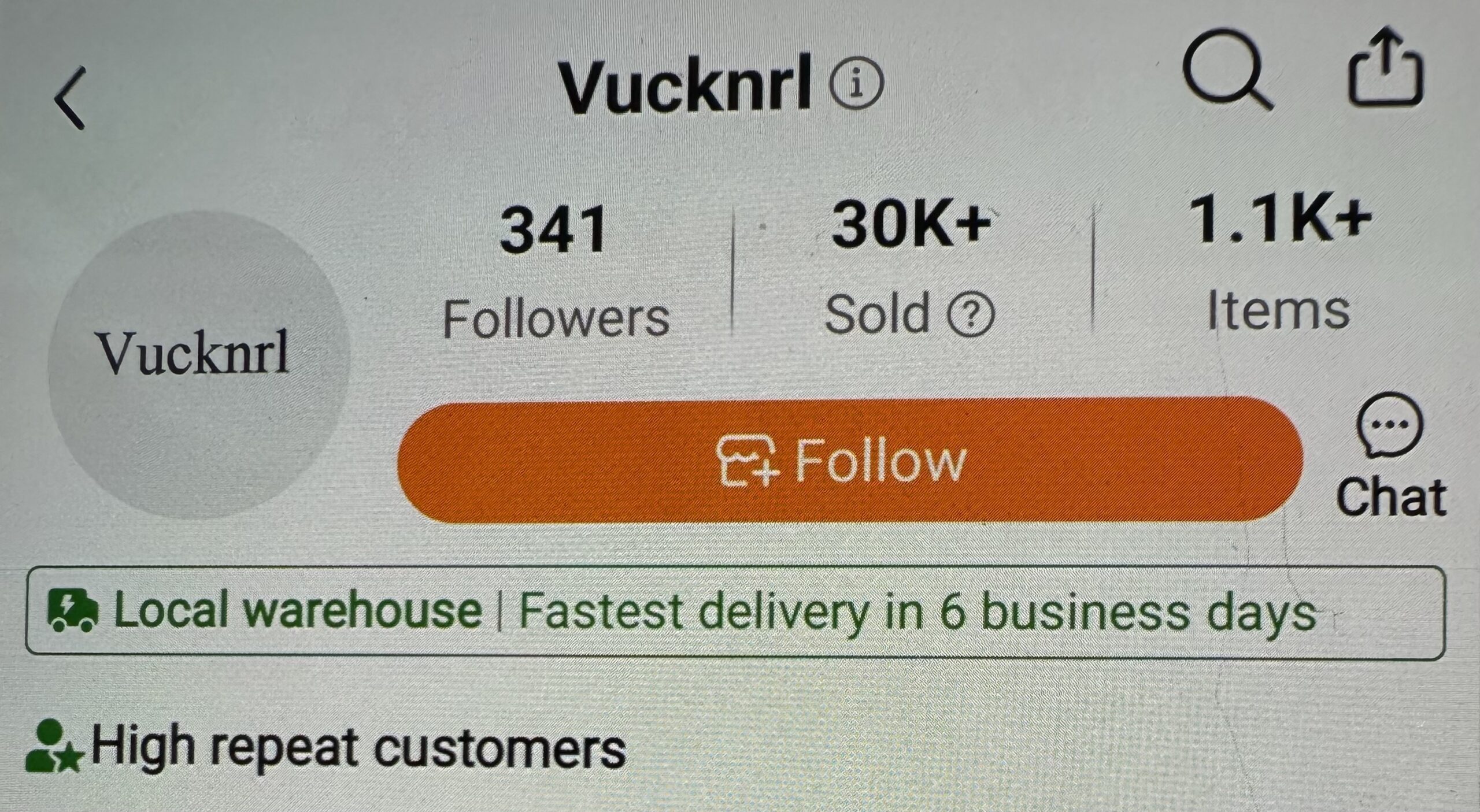The height and width of the screenshot is (812, 1480).
Task: Click the question mark icon beside Sold
Action: (971, 315)
